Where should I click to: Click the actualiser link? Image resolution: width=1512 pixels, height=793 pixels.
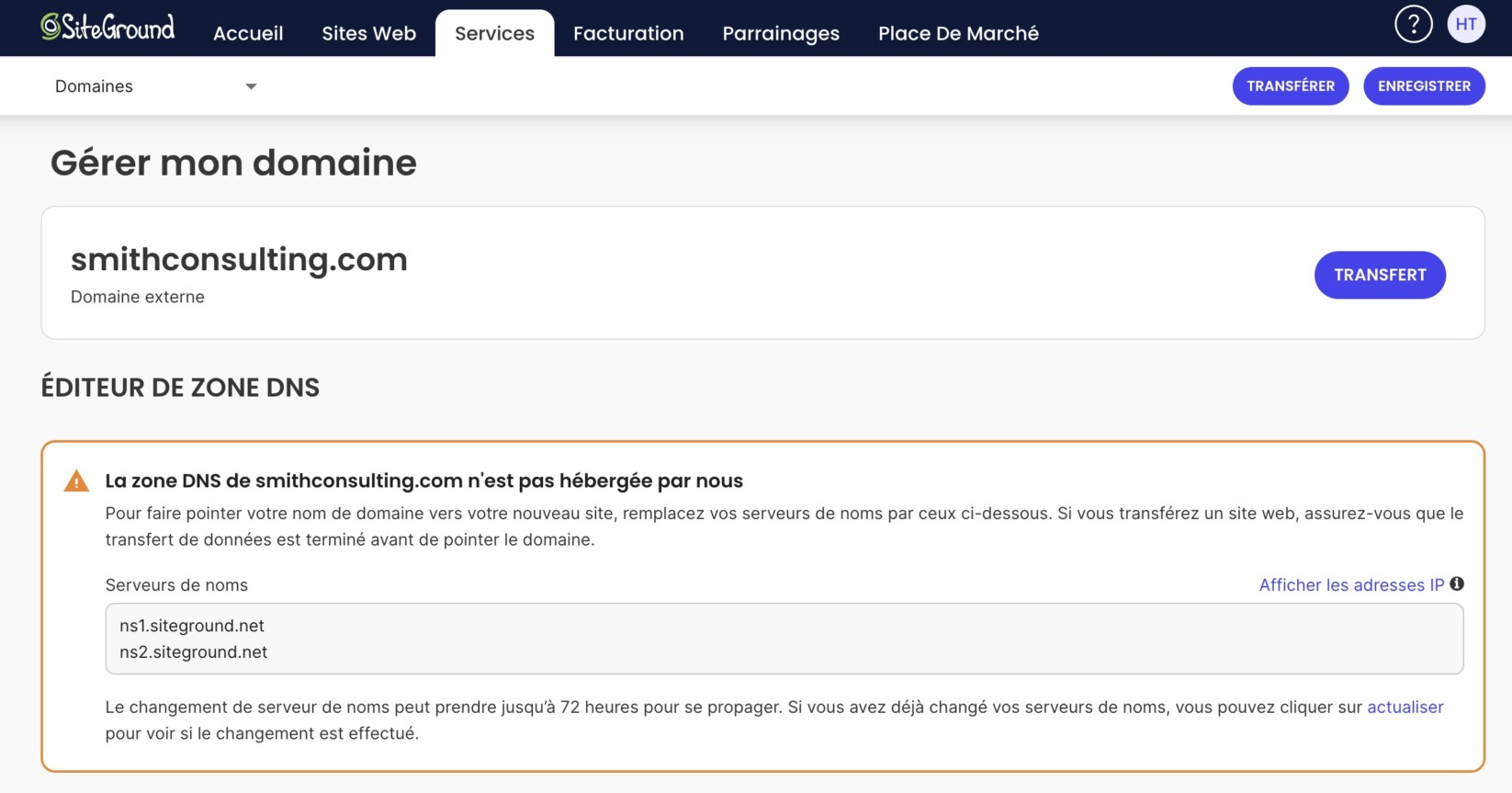1405,707
